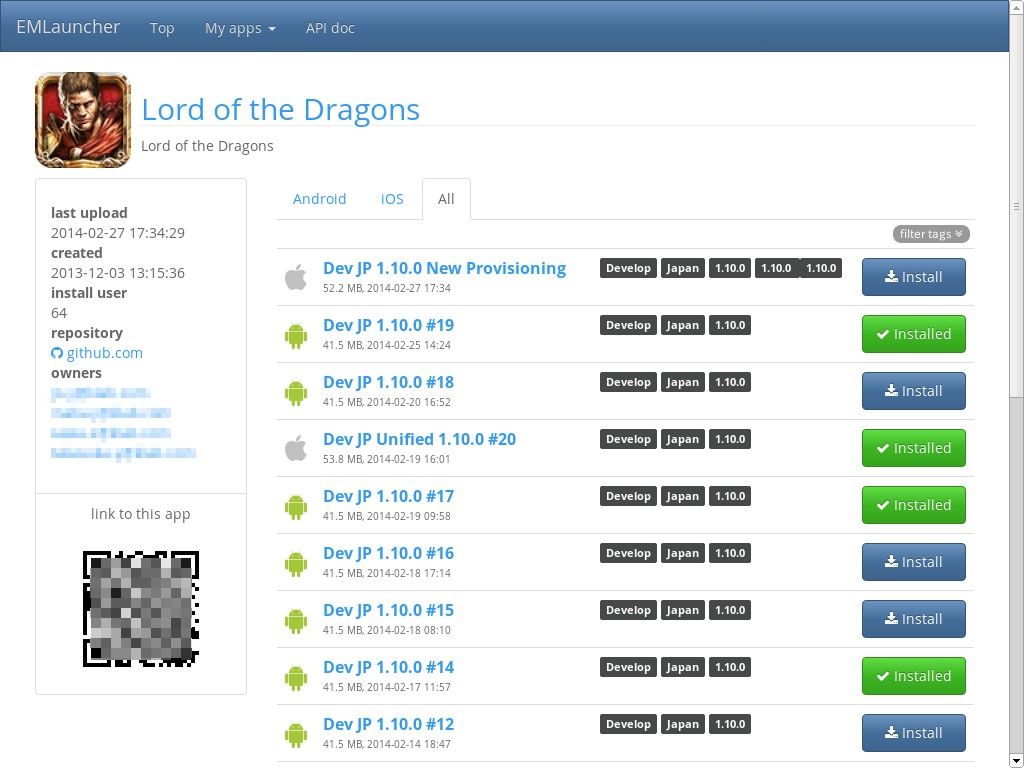
Task: Click Japan tag on Dev JP 1.10.0 #19 row
Action: point(682,325)
